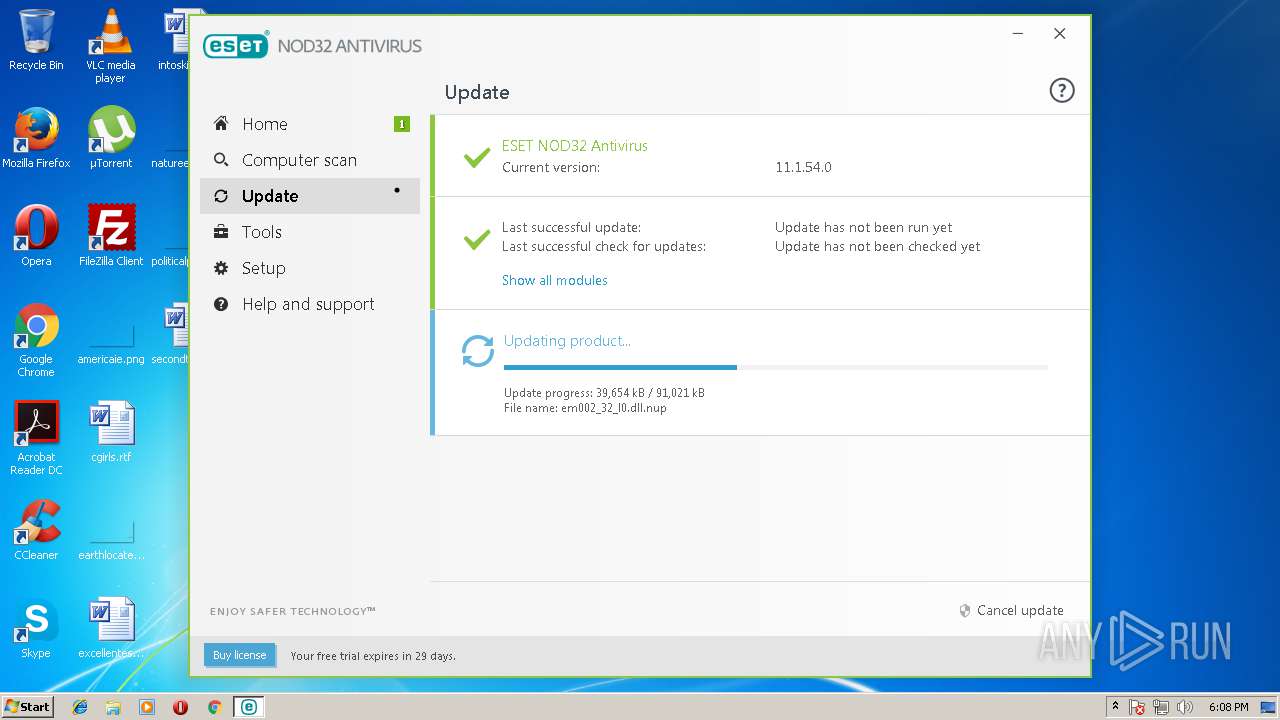Open Help and support section

[x=310, y=304]
